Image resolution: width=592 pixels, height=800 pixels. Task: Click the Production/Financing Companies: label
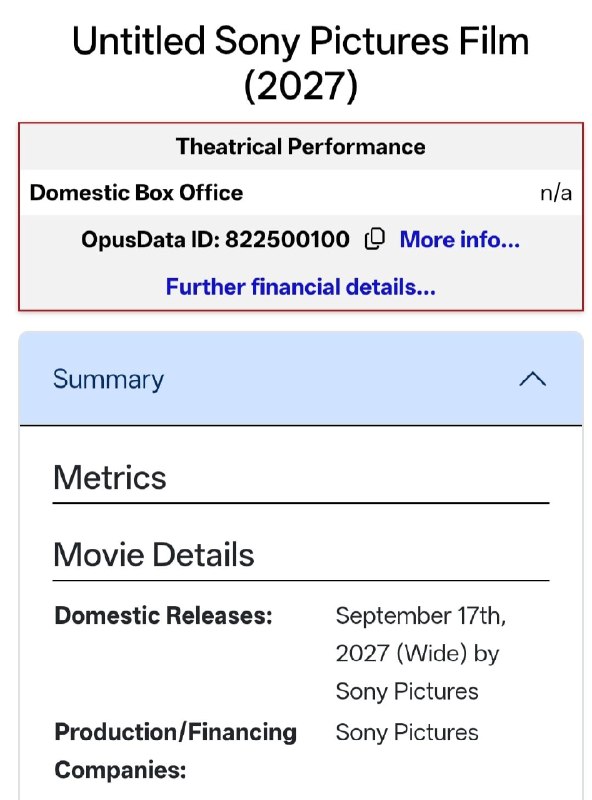coord(176,751)
